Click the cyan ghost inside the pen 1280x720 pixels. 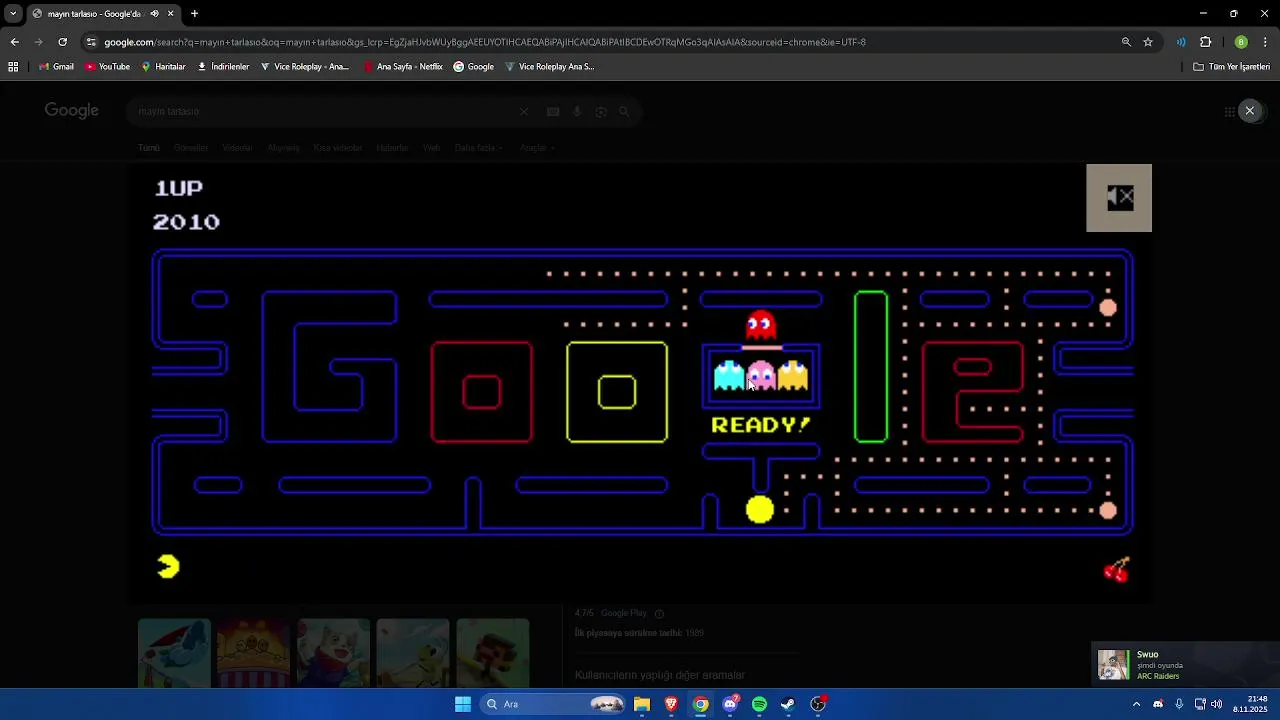[x=729, y=375]
